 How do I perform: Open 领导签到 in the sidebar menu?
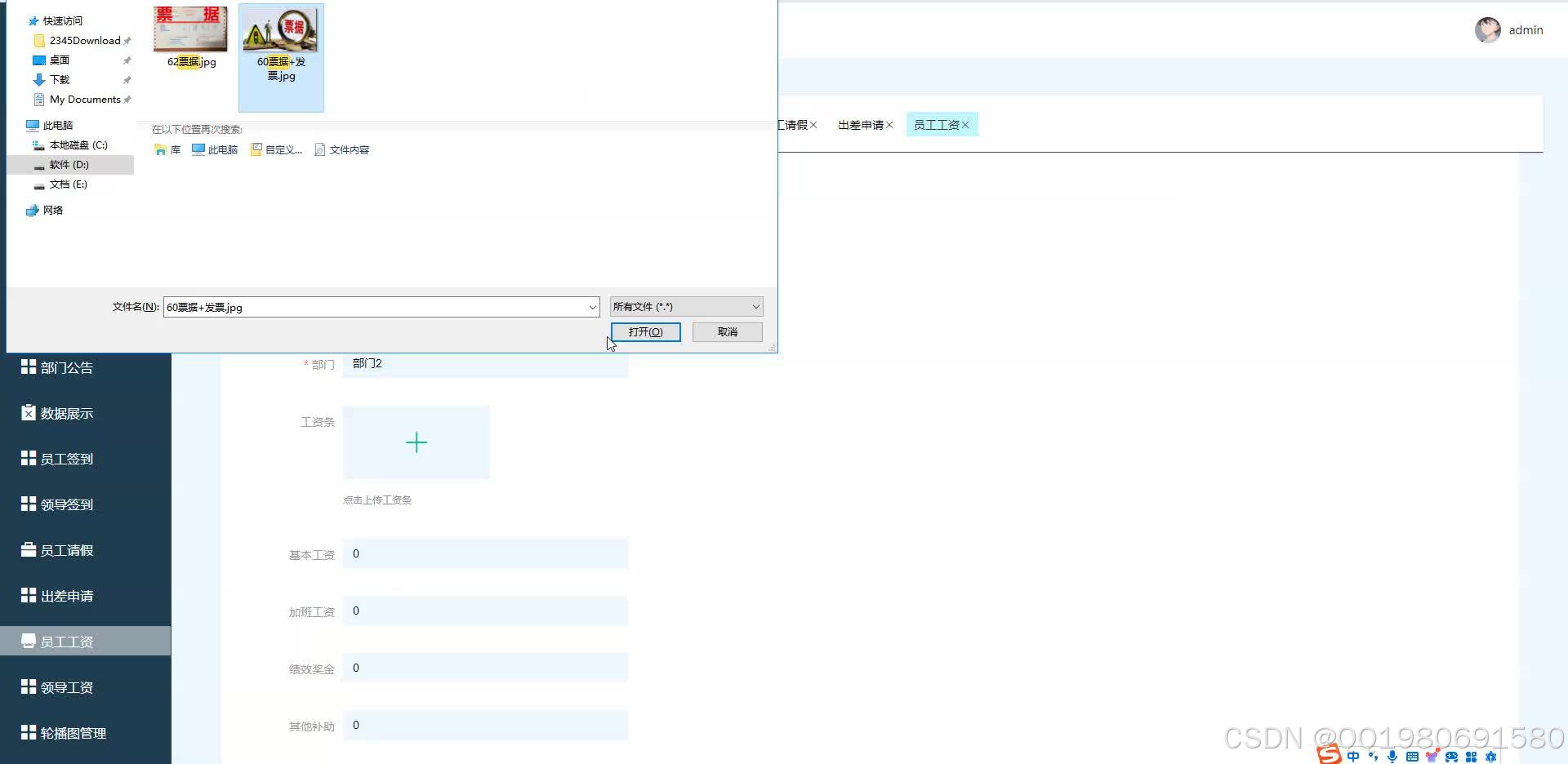click(86, 504)
